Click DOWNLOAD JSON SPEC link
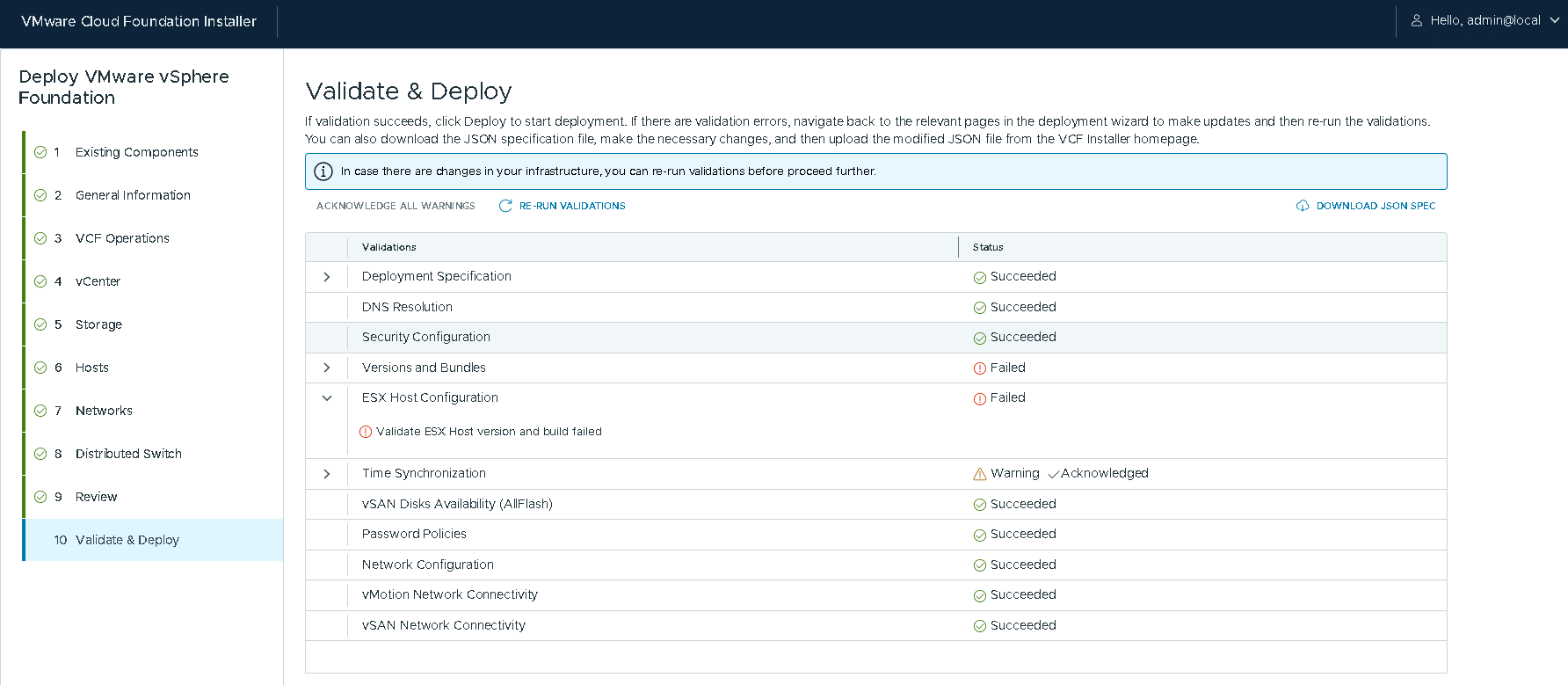The height and width of the screenshot is (685, 1568). coord(1376,206)
